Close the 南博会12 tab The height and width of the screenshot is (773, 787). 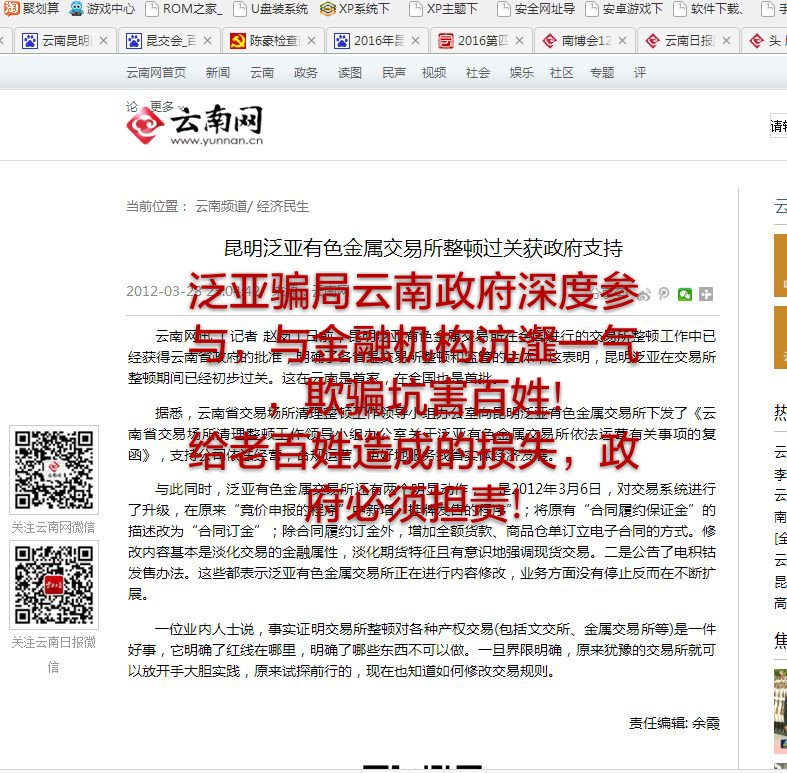[622, 41]
